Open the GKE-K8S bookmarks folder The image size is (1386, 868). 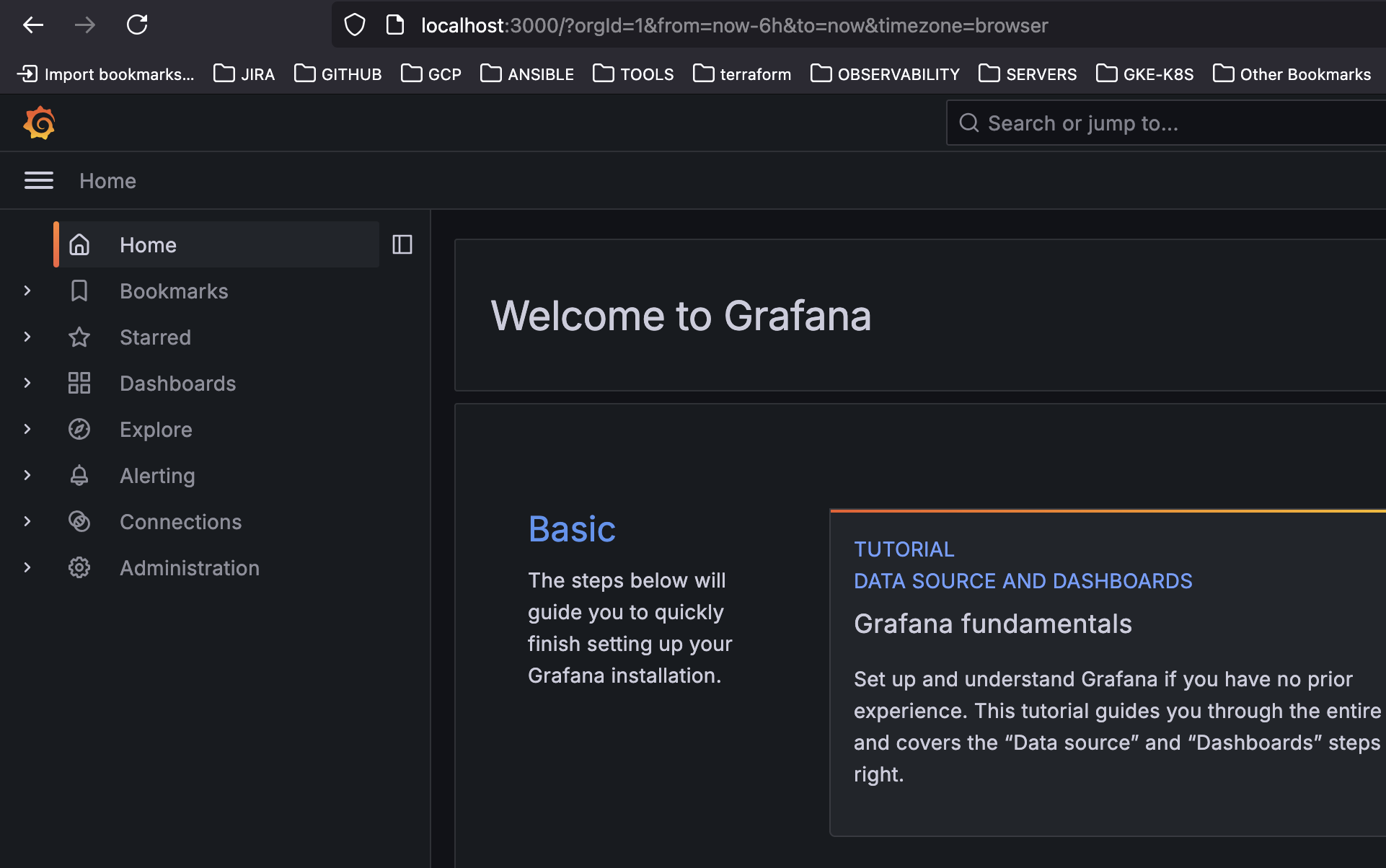[1145, 74]
